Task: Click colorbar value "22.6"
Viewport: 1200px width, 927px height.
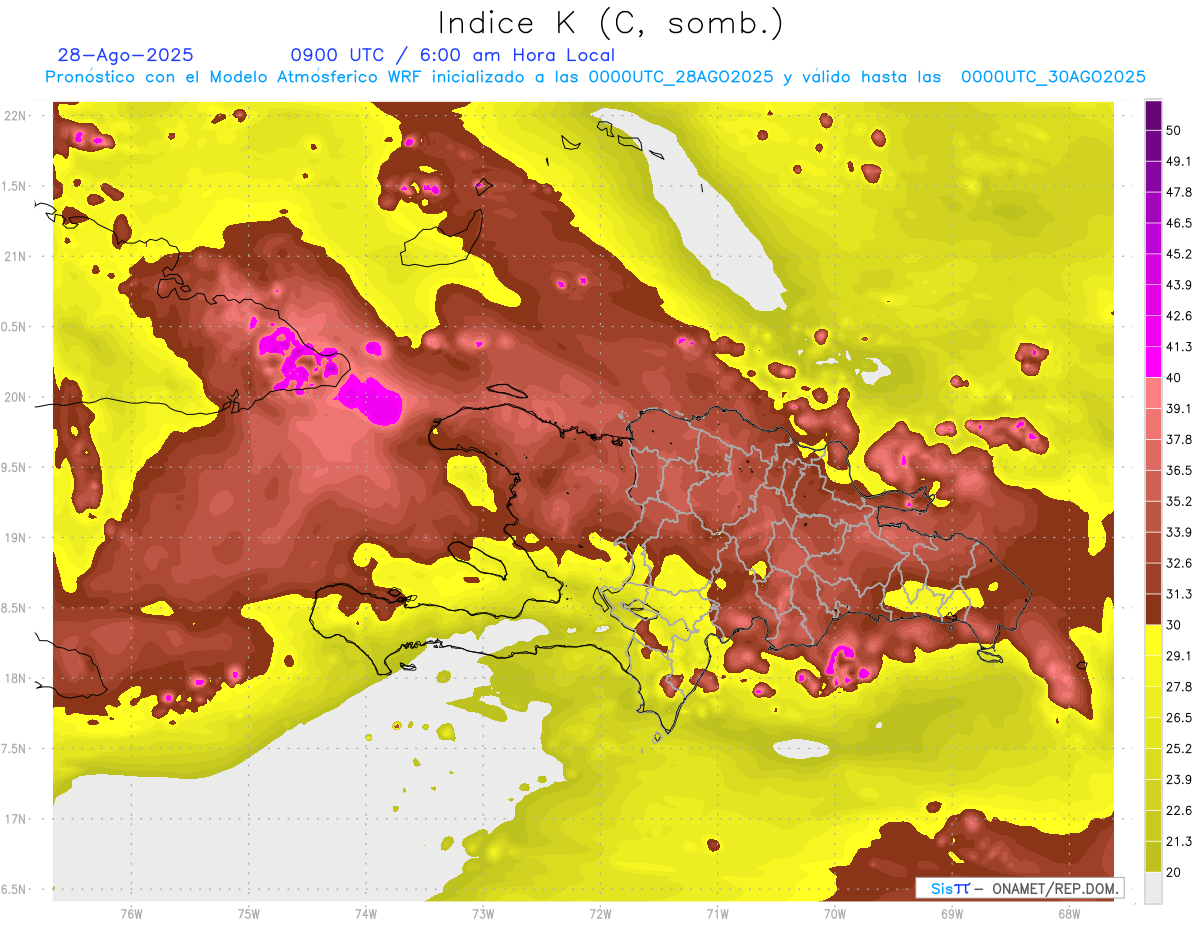Action: coord(1178,811)
